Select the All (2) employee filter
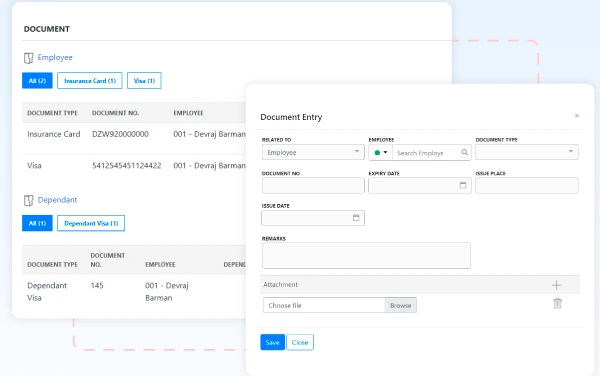This screenshot has width=600, height=376. point(37,81)
